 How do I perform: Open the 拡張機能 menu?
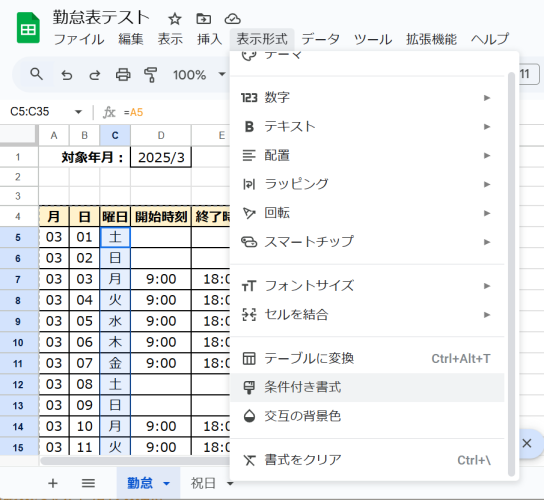point(432,39)
